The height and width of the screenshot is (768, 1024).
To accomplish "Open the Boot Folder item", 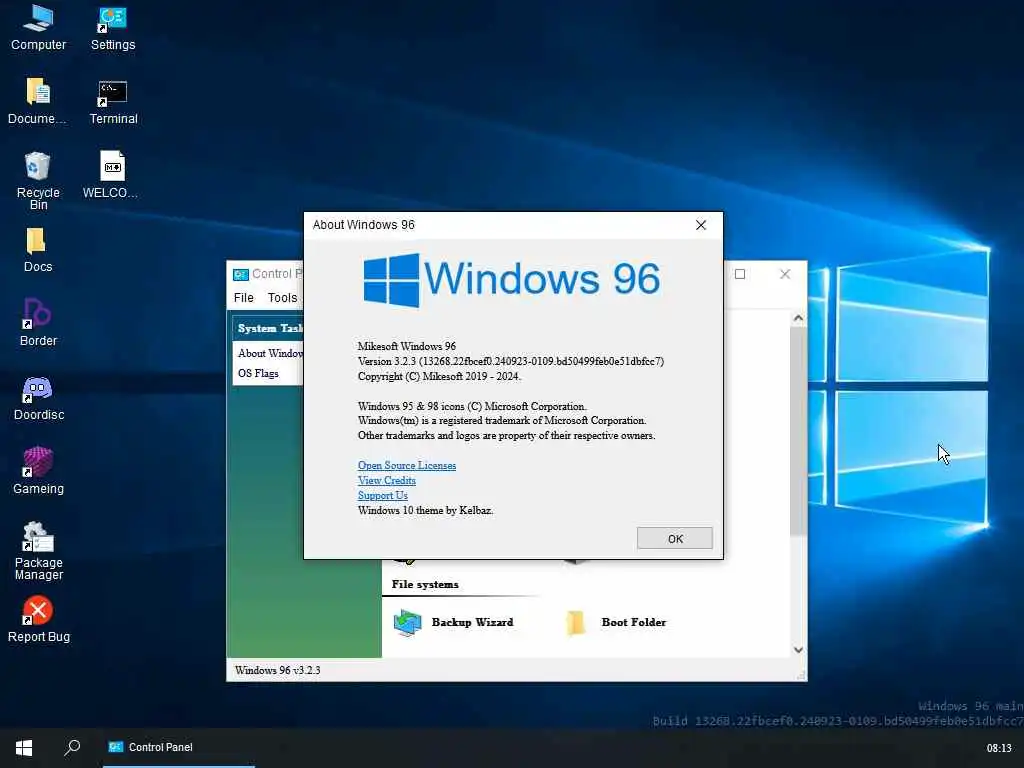I will pos(615,622).
